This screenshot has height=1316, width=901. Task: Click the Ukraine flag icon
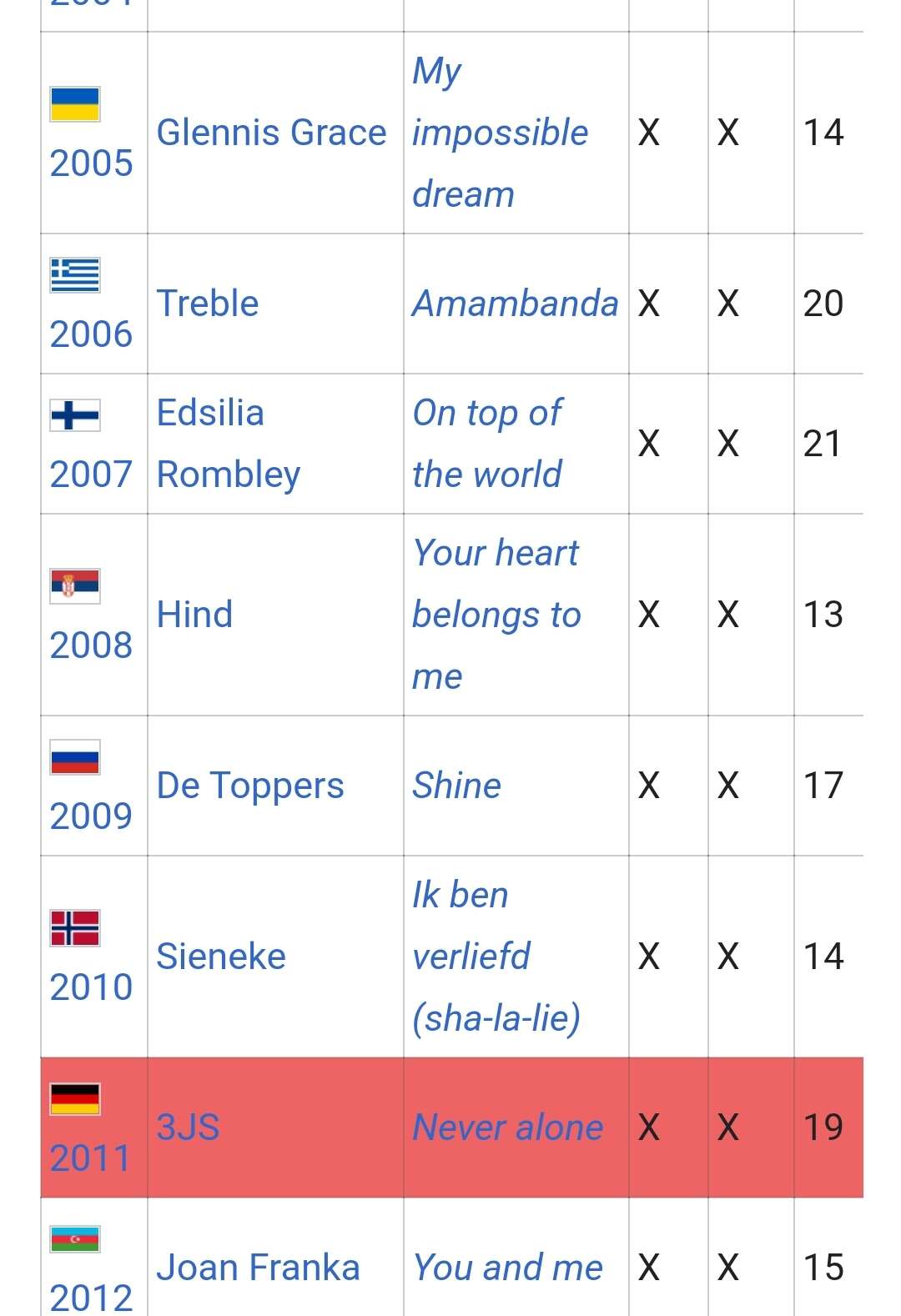75,104
